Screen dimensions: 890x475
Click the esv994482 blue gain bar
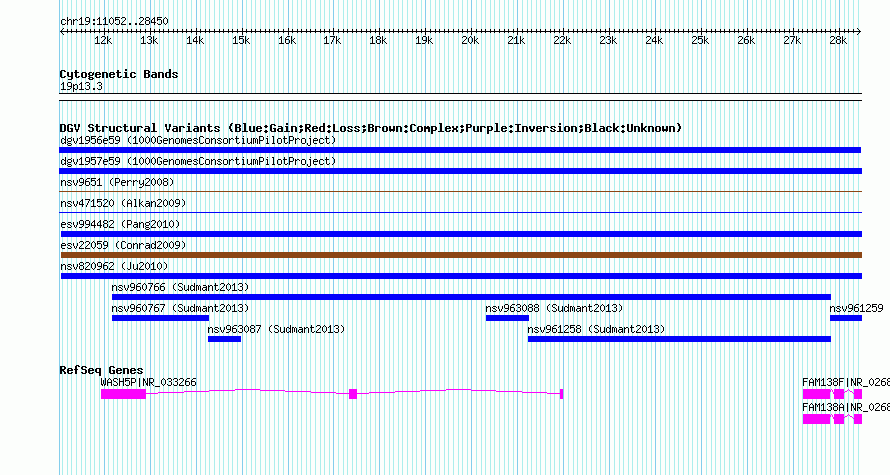tap(461, 234)
